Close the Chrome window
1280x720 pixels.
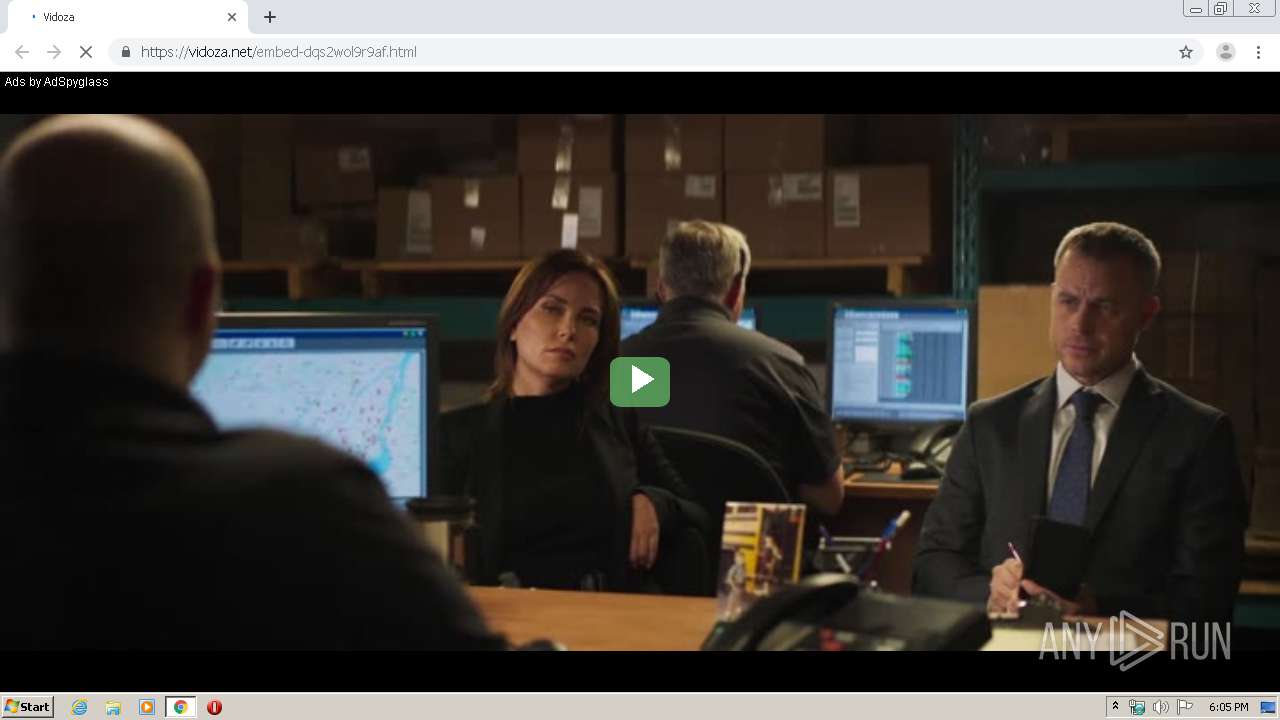1254,9
